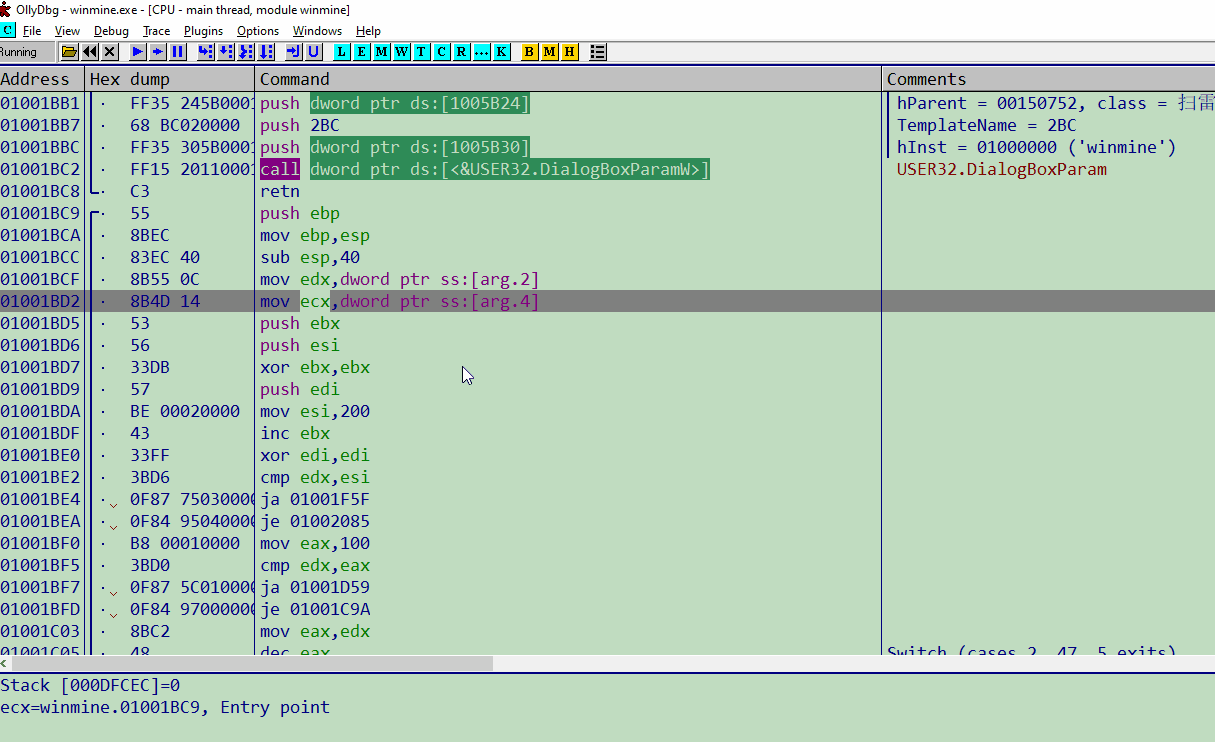Select address 01001BC9 row
This screenshot has height=742, width=1215.
(x=607, y=213)
